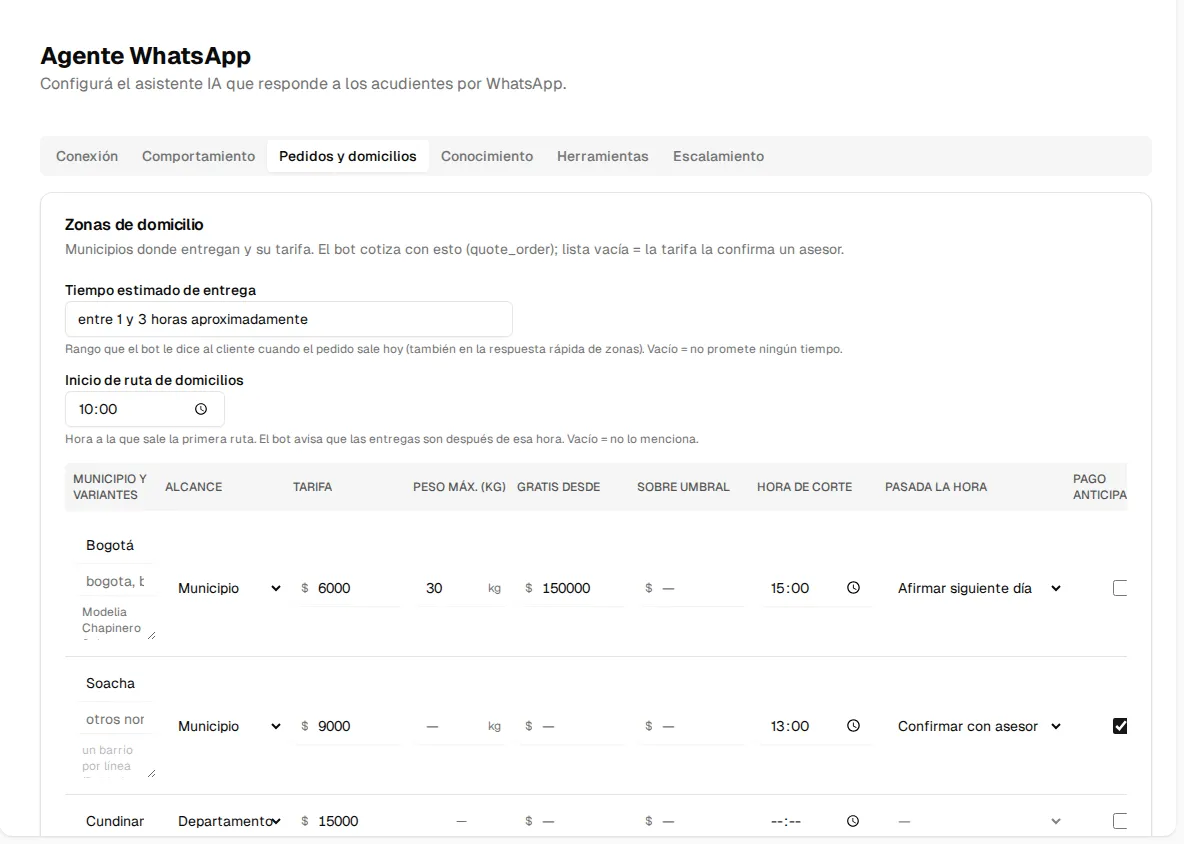Grab the Soacha neighborhoods textarea resize handle
Viewport: 1184px width, 844px height.
coord(151,774)
